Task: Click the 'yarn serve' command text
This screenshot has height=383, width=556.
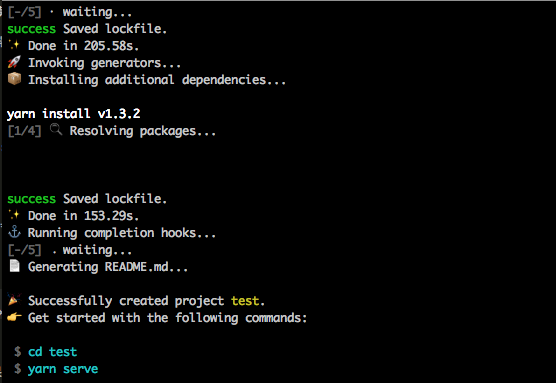Action: pyautogui.click(x=63, y=369)
